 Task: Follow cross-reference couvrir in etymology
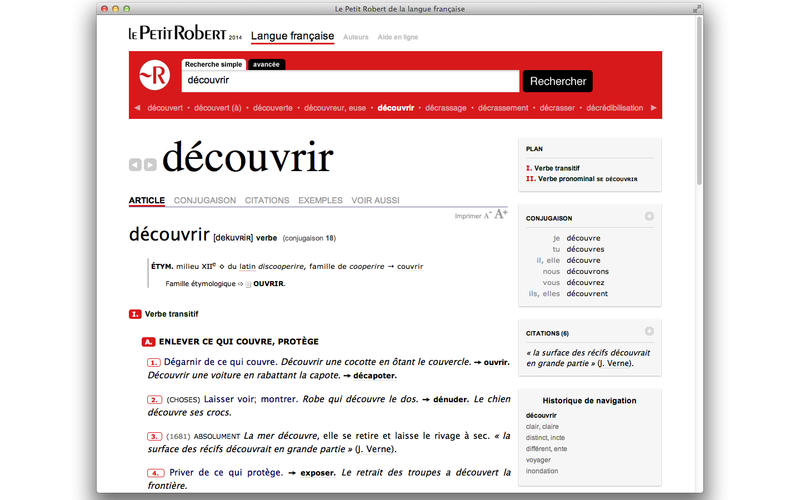coord(410,266)
